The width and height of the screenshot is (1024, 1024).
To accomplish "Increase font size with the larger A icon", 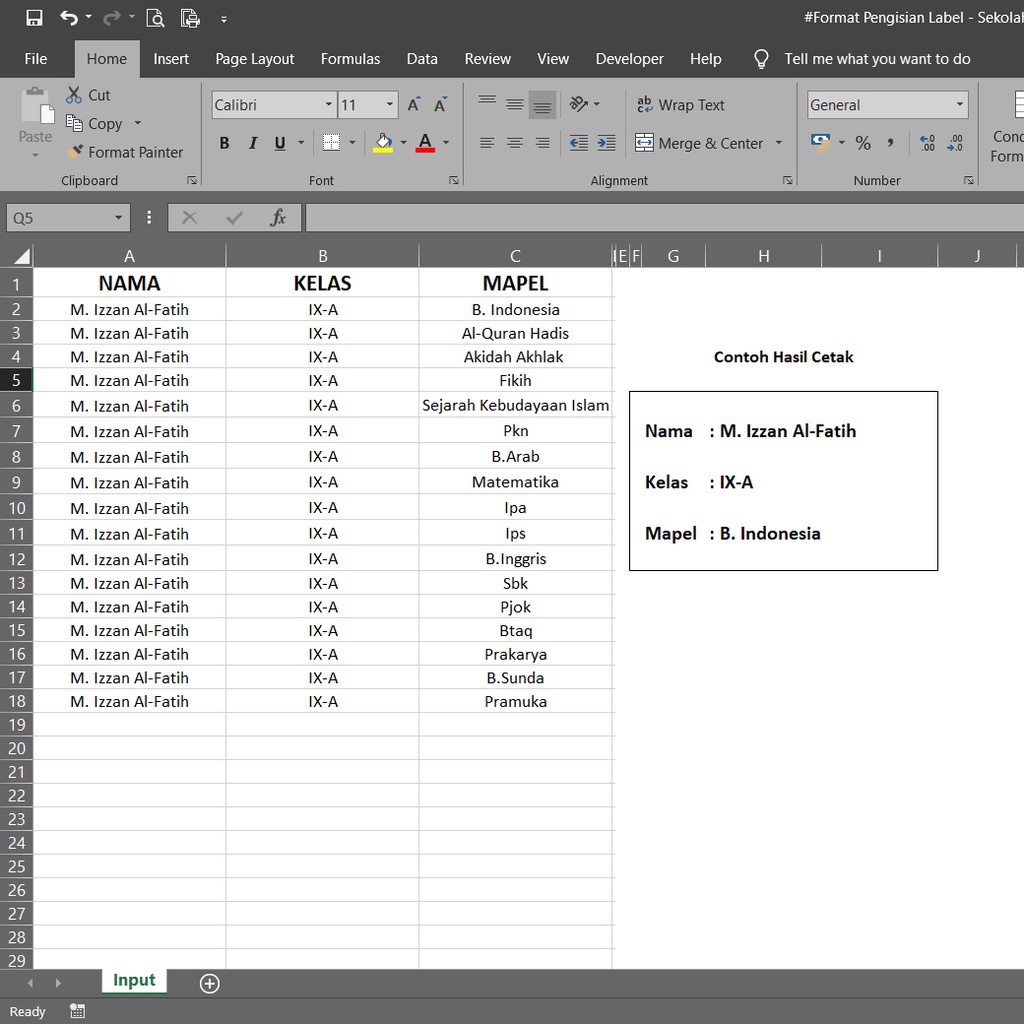I will 414,105.
